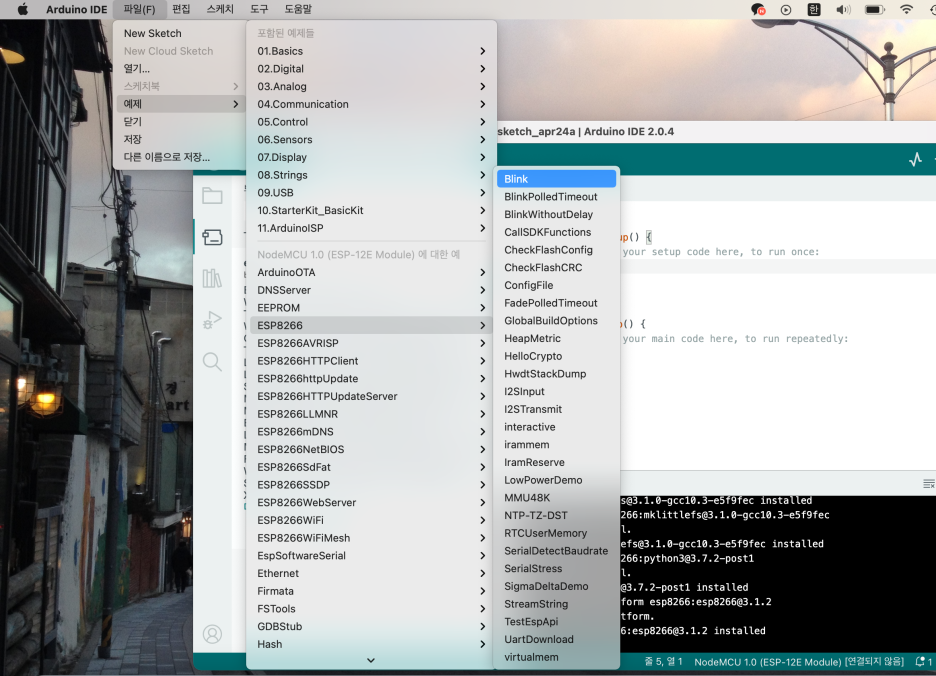
Task: Choose 다른 이름으로 저장... menu entry
Action: point(178,157)
